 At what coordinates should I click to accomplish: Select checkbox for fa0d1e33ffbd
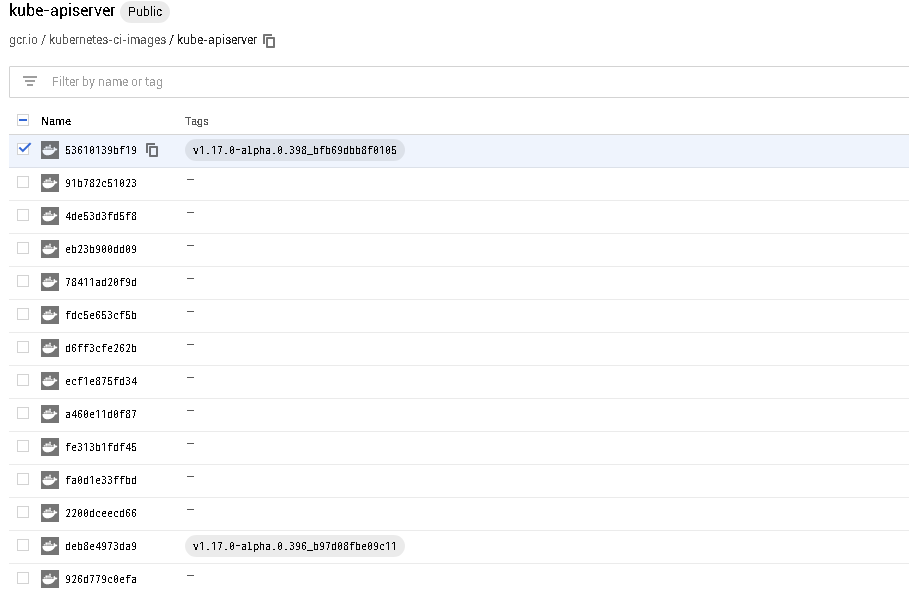(x=23, y=479)
